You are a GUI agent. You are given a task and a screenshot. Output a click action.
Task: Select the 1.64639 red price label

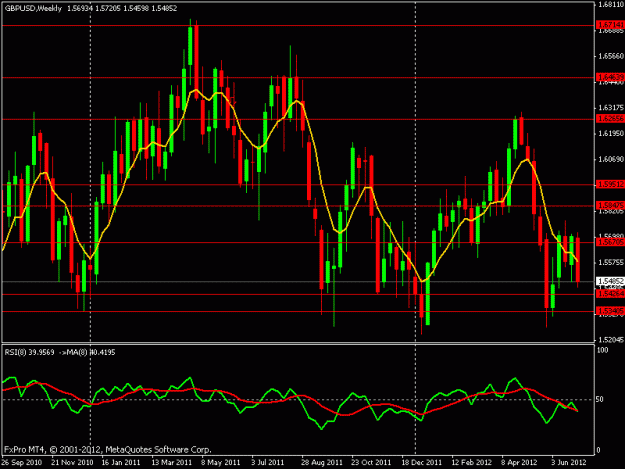click(x=611, y=77)
